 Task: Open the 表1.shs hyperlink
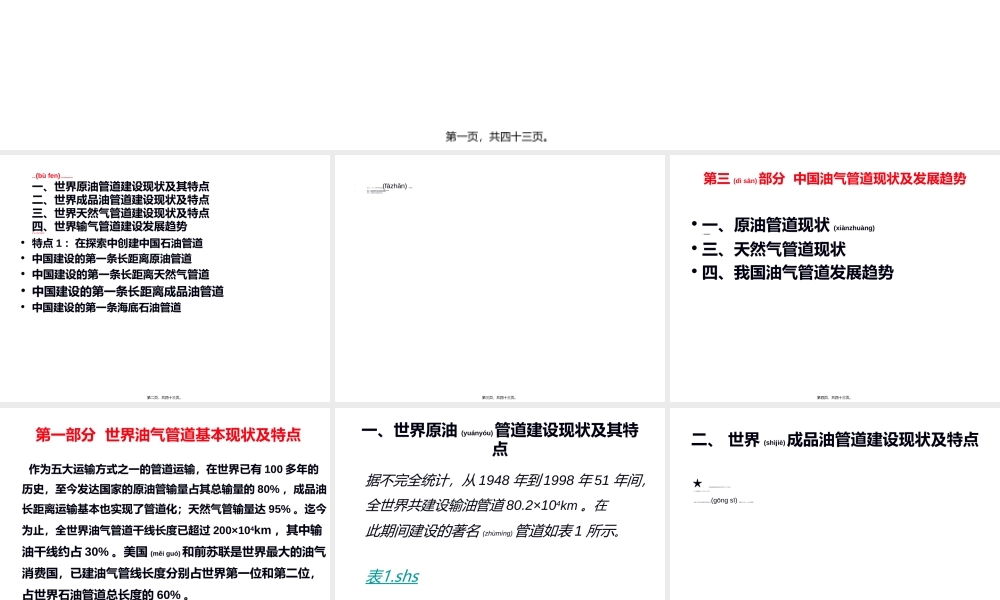394,576
